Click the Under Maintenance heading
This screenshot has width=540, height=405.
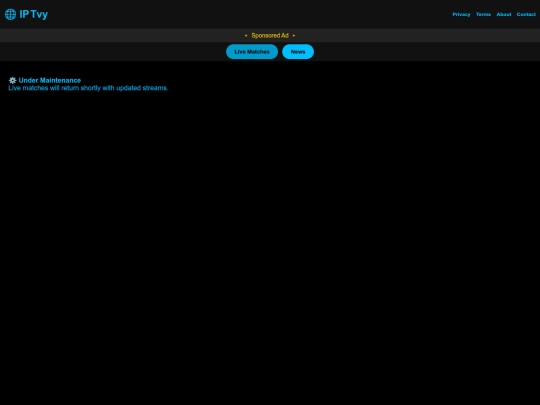(x=50, y=80)
